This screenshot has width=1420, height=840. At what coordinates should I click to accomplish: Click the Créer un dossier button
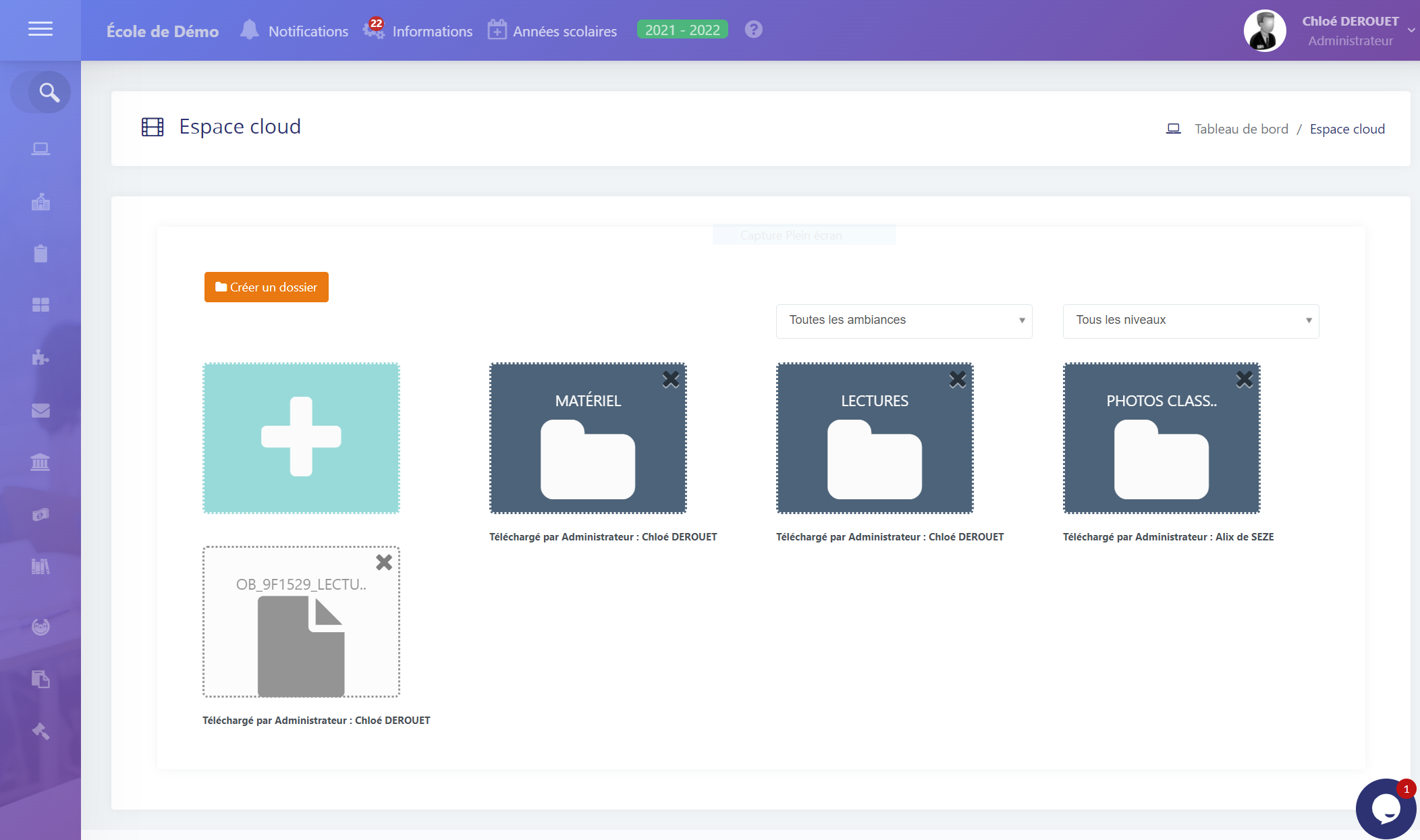(267, 287)
